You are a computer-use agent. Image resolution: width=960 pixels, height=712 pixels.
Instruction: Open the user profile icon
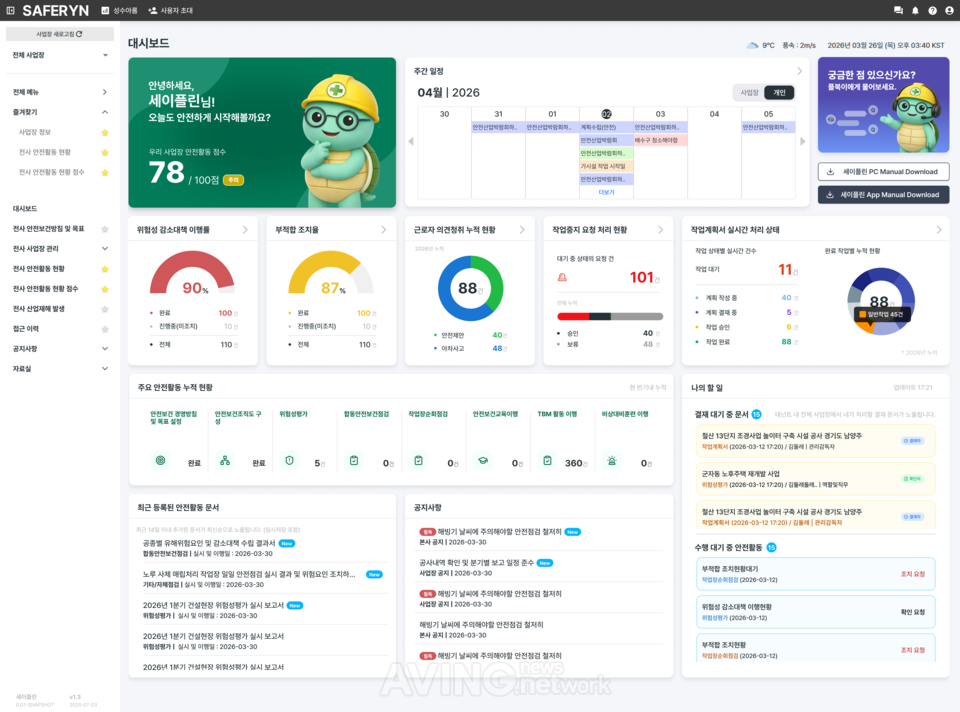click(950, 10)
